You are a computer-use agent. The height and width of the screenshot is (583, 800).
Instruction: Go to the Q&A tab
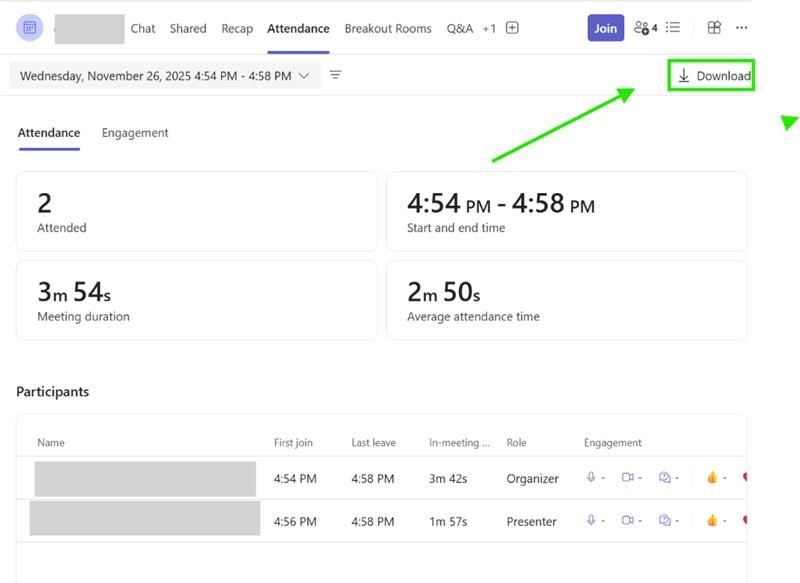click(x=460, y=29)
